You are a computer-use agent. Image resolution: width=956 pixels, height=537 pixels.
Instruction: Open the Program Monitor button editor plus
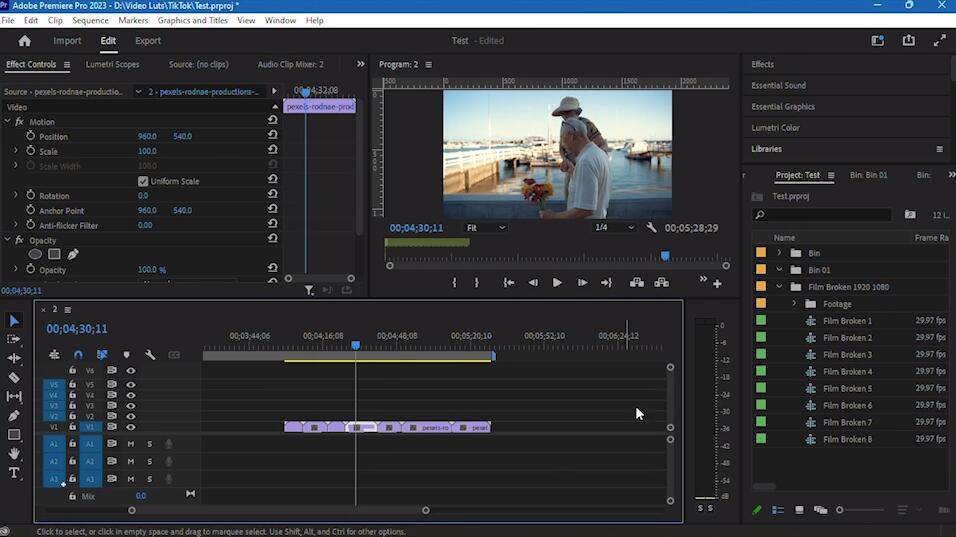point(717,284)
